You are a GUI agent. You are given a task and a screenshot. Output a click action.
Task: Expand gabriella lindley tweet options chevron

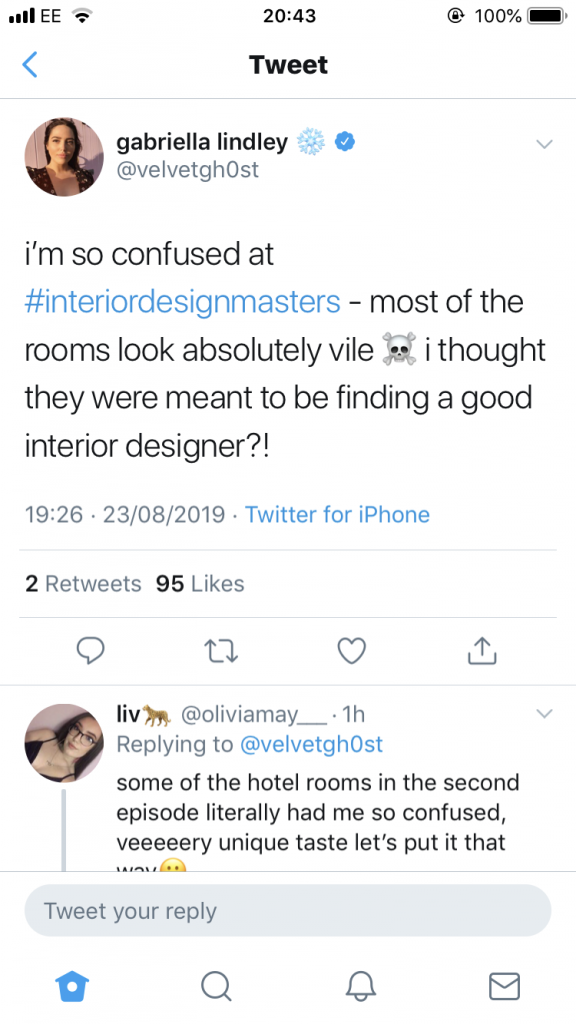point(544,144)
